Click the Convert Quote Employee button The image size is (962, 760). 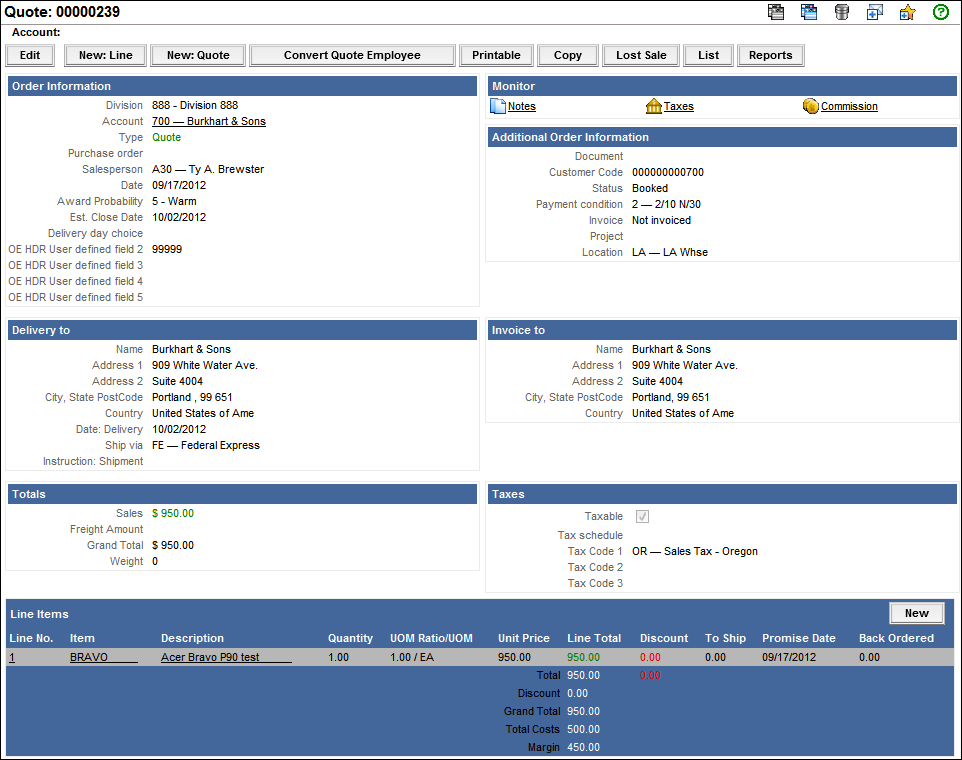[x=352, y=55]
